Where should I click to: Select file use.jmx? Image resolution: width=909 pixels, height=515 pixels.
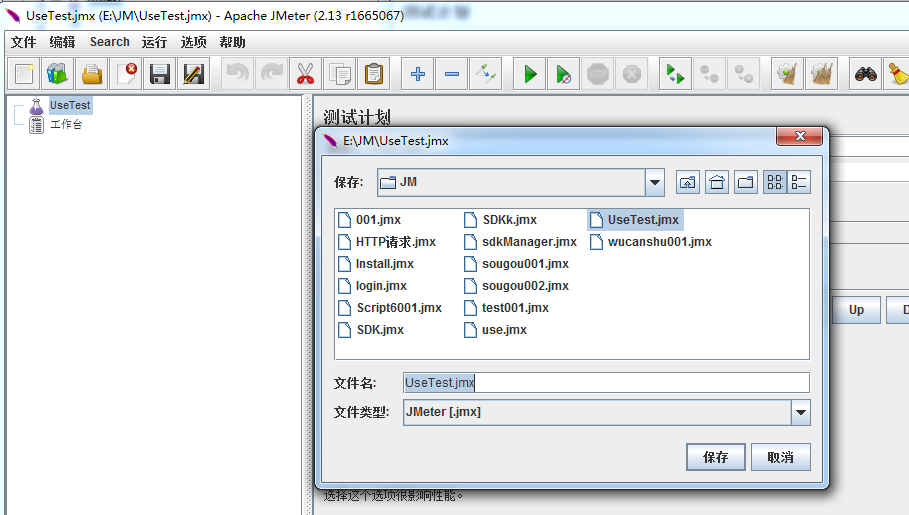coord(496,330)
